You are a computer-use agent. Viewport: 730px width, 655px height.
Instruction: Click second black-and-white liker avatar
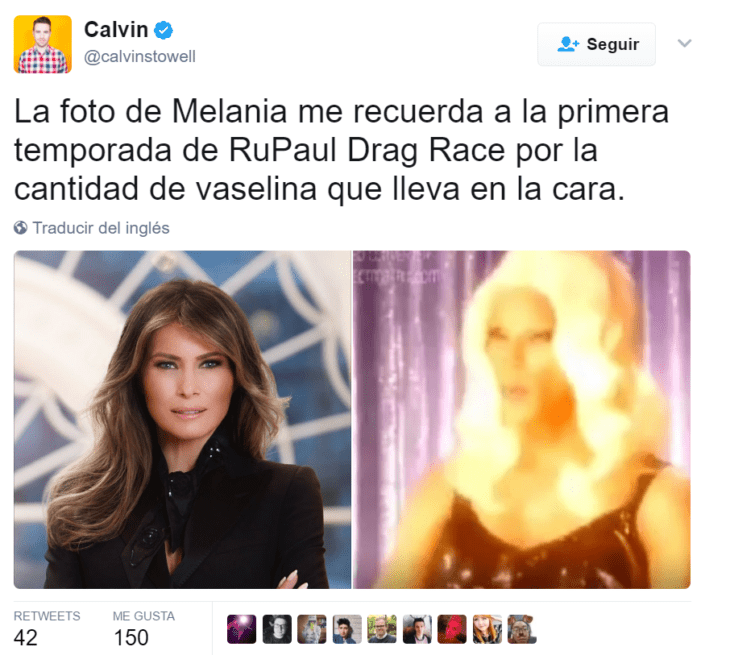click(x=277, y=629)
